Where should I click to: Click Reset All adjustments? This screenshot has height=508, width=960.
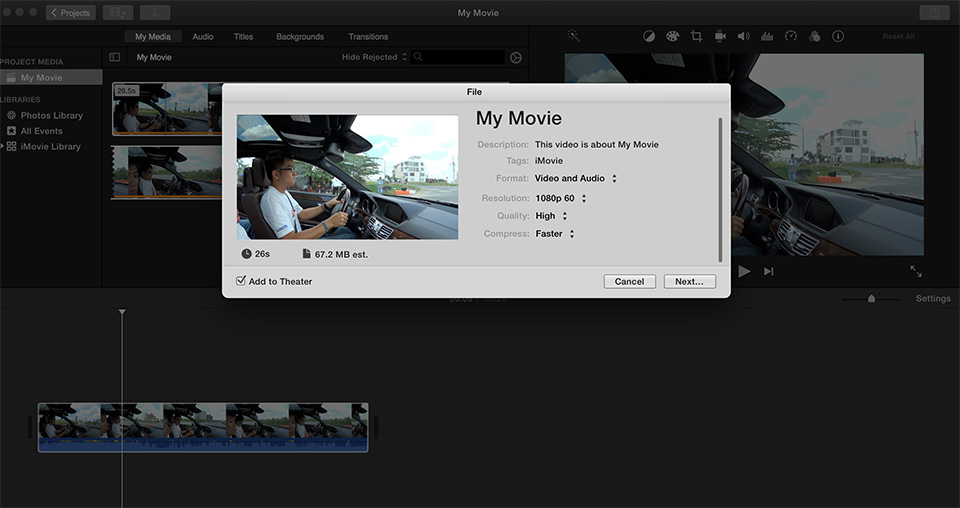point(898,37)
